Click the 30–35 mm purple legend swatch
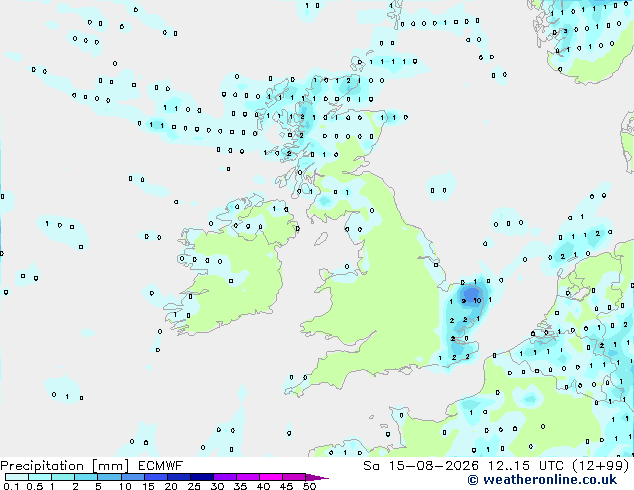 (224, 477)
